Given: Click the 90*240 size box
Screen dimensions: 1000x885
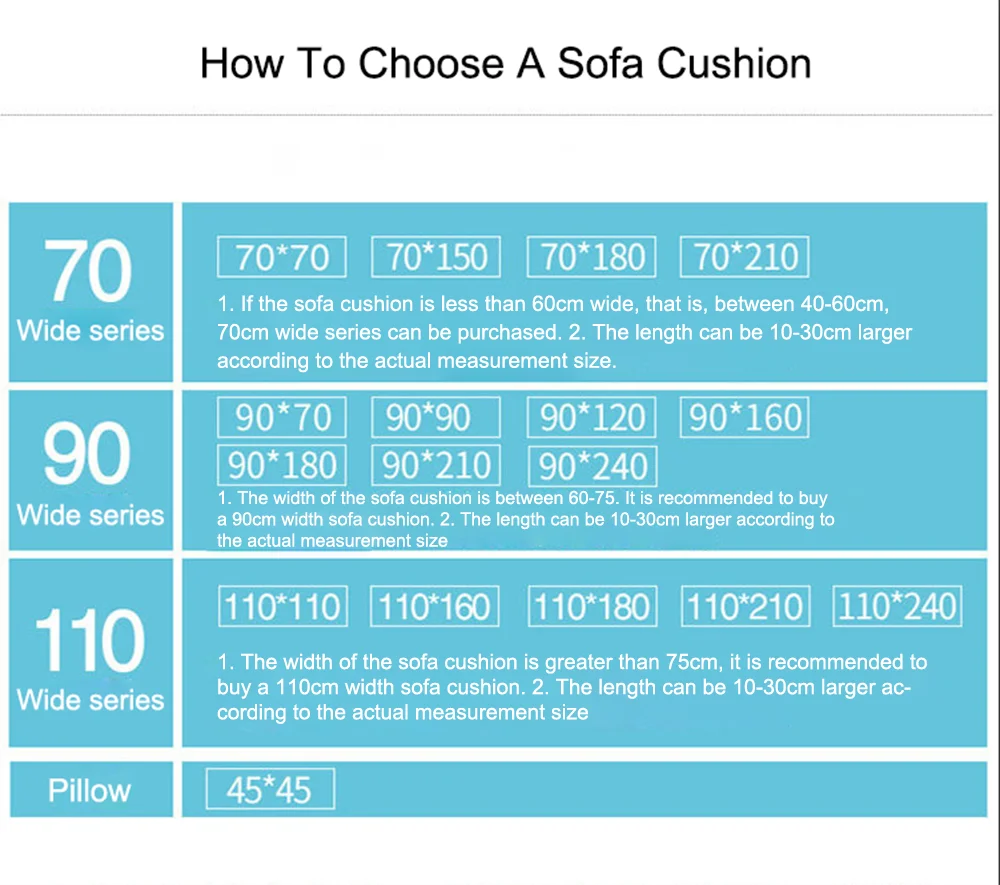Looking at the screenshot, I should click(591, 466).
